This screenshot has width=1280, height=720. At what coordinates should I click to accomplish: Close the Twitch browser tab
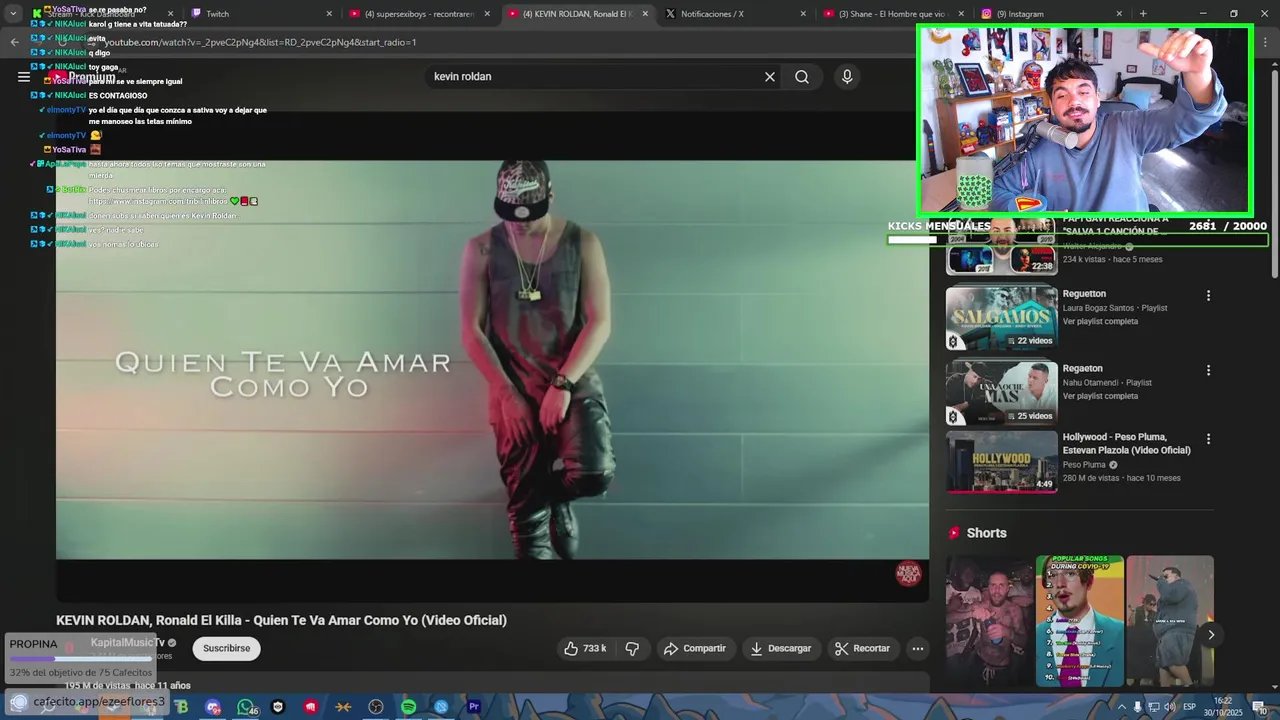(329, 14)
